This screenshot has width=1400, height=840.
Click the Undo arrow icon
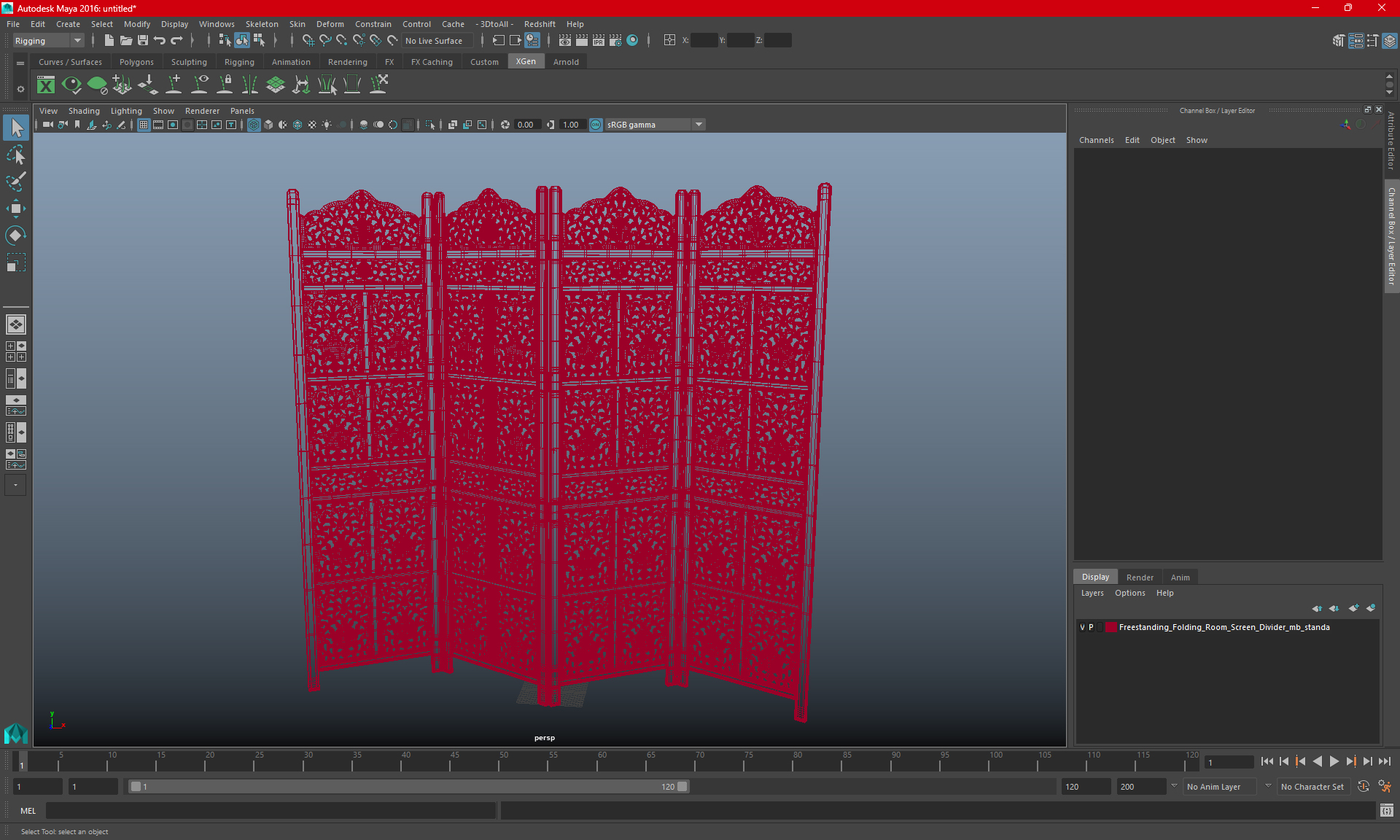pos(160,41)
